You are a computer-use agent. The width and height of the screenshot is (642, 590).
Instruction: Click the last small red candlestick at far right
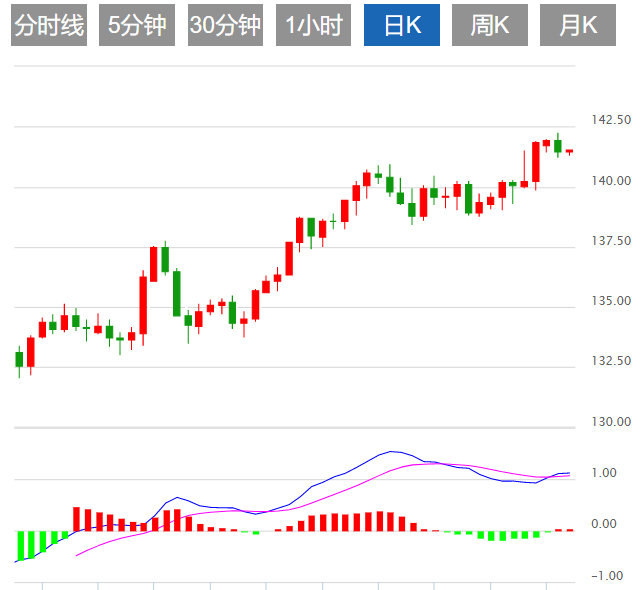(569, 151)
